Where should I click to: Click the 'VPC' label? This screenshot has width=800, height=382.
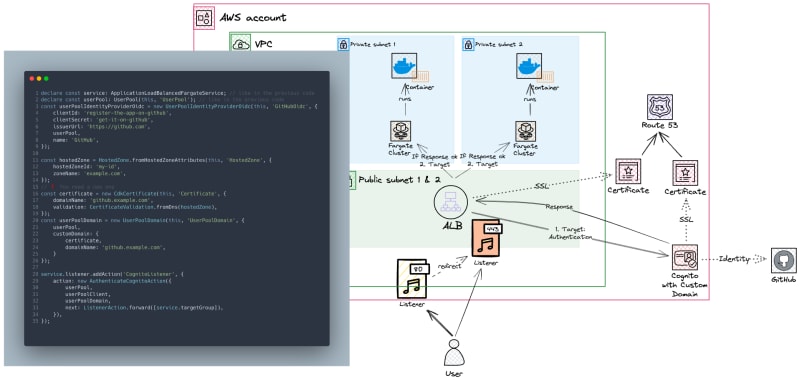[x=263, y=44]
